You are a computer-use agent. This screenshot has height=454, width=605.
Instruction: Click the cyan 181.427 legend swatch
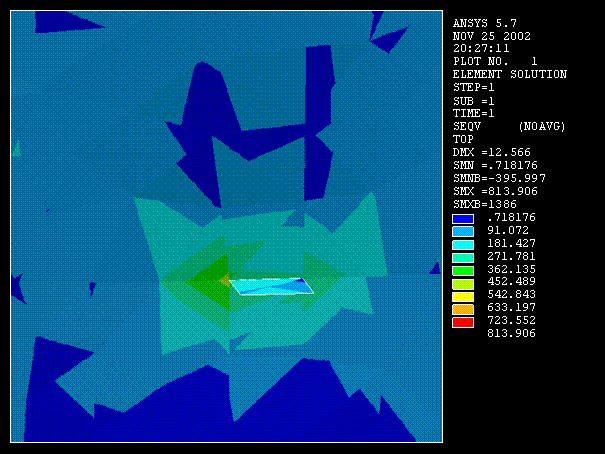[463, 245]
